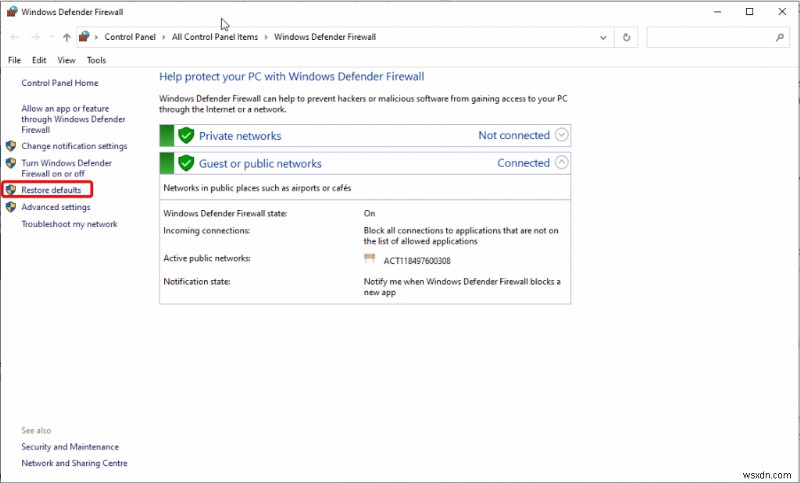The image size is (800, 483).
Task: Click shield icon beside Turn Windows Defender Firewall
Action: 11,163
